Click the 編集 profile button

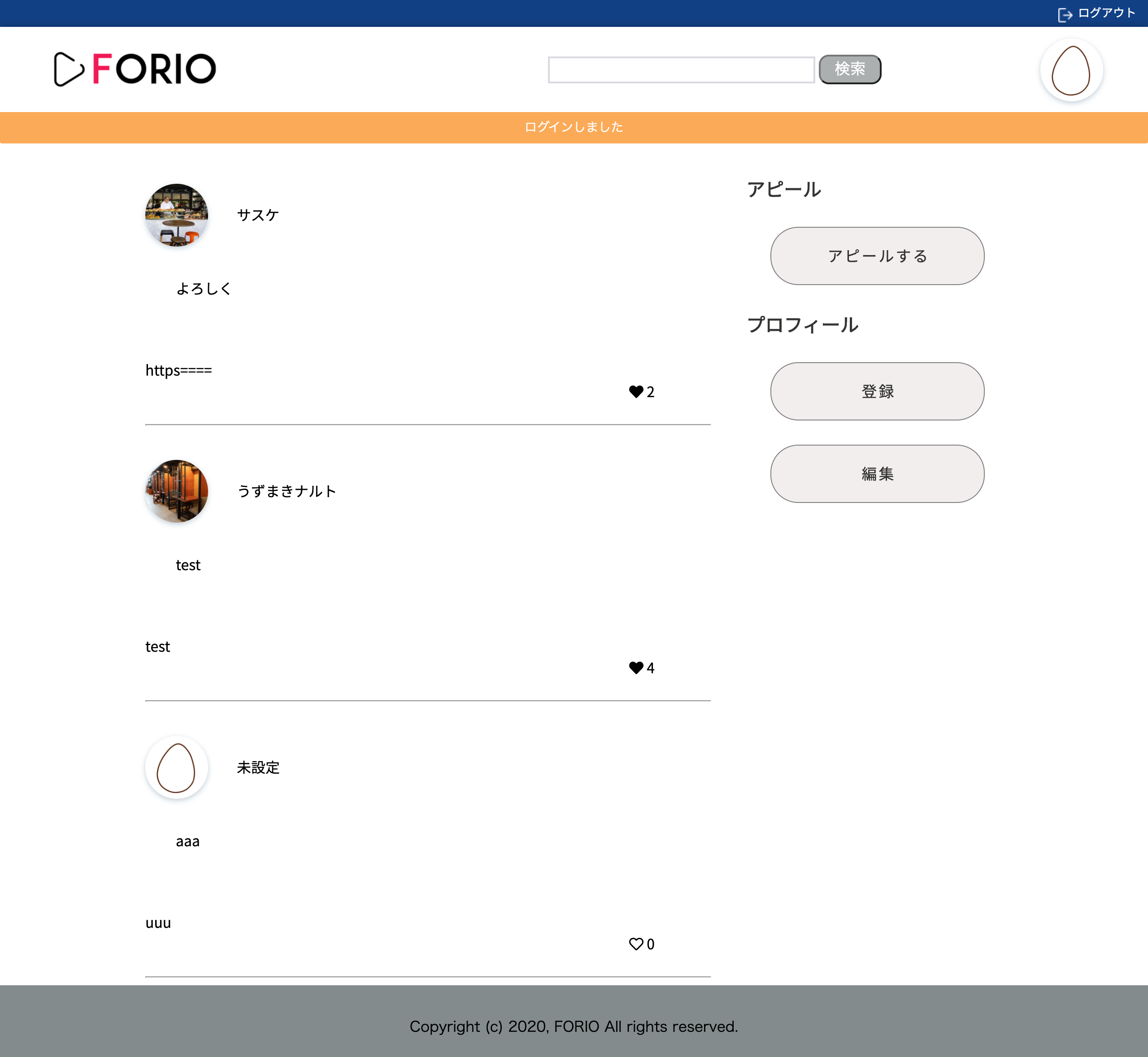(x=877, y=474)
